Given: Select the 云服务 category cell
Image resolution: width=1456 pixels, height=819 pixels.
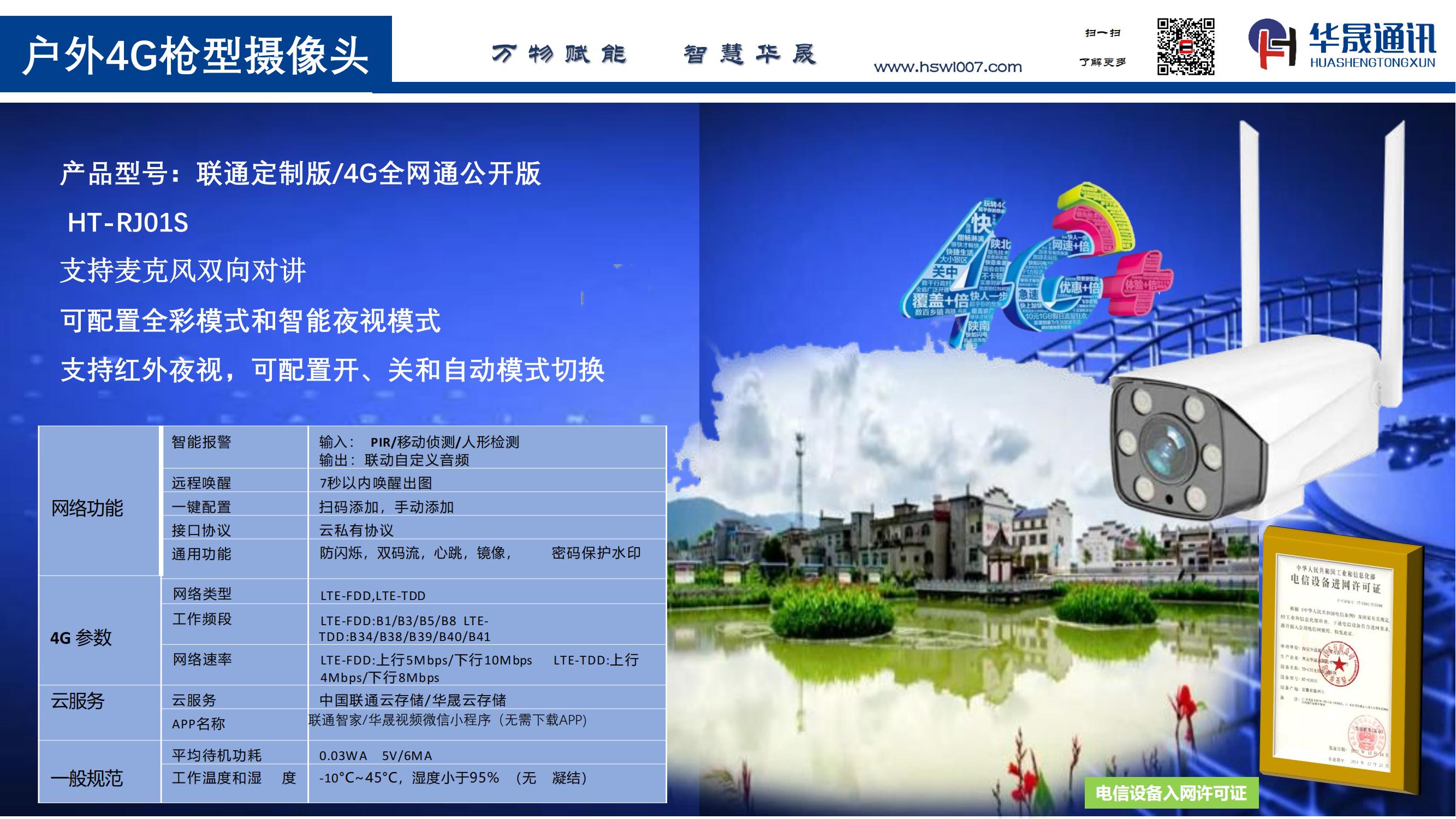Looking at the screenshot, I should [78, 701].
